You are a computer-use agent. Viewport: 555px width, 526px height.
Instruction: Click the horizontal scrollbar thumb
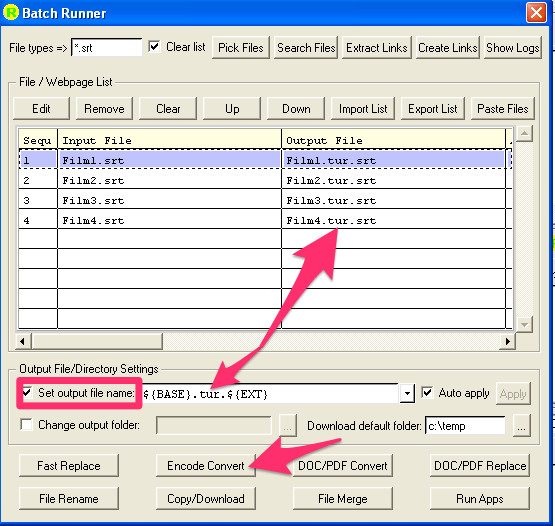(x=97, y=341)
